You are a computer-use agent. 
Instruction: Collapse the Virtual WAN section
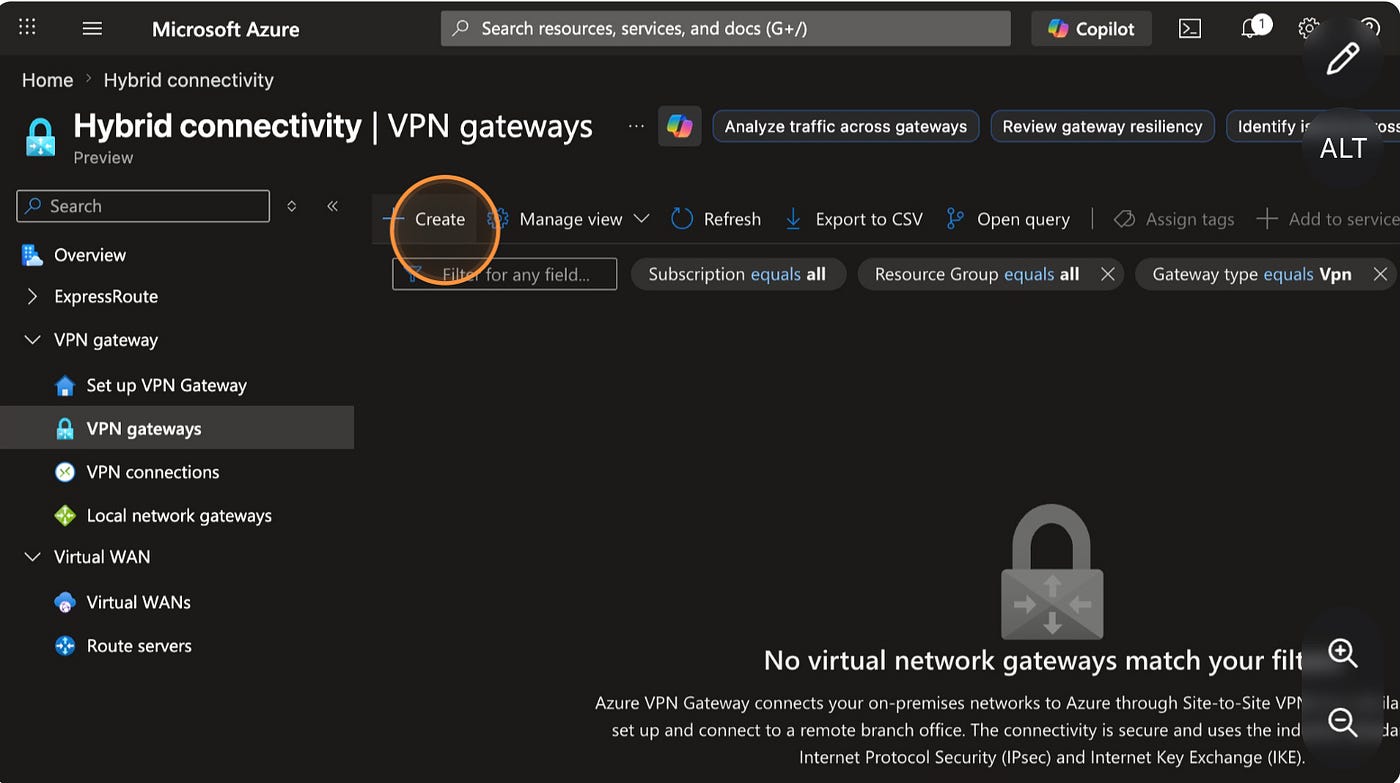32,557
